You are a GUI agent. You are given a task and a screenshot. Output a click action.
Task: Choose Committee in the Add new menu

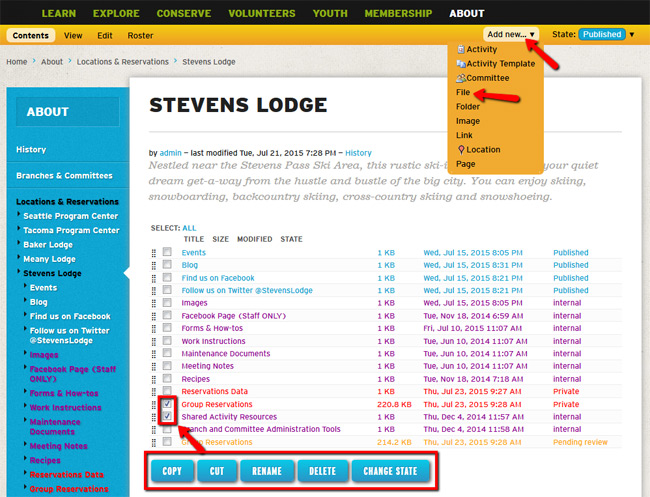487,78
